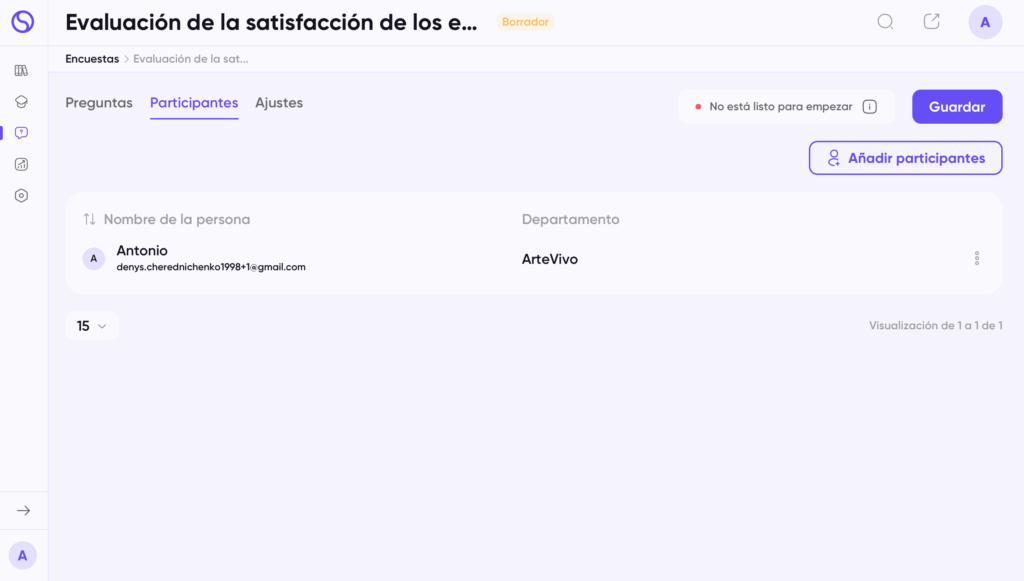Image resolution: width=1024 pixels, height=581 pixels.
Task: Open the graduation cap learning section
Action: tap(21, 102)
